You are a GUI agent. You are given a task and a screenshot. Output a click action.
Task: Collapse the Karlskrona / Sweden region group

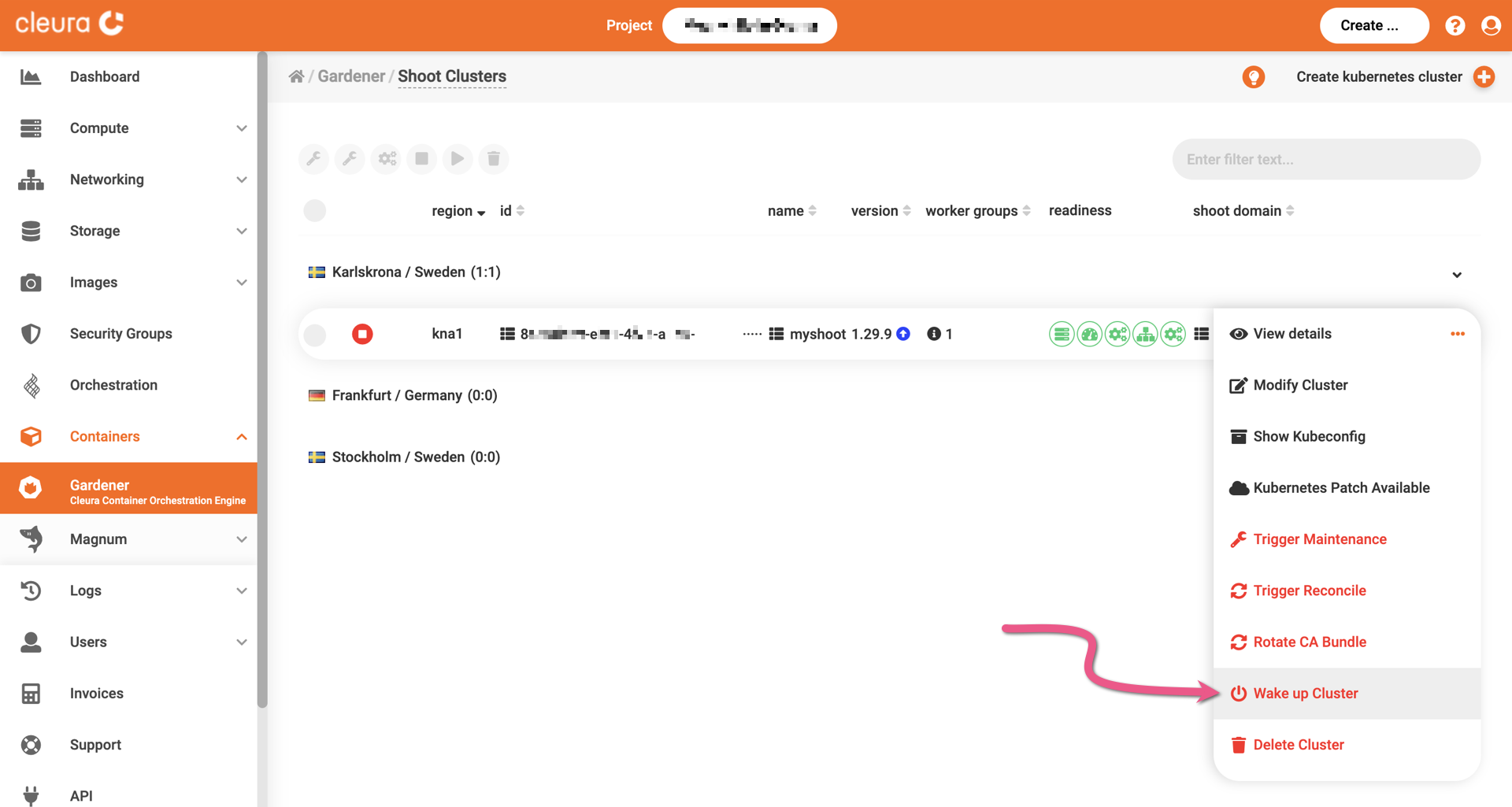pos(1456,275)
